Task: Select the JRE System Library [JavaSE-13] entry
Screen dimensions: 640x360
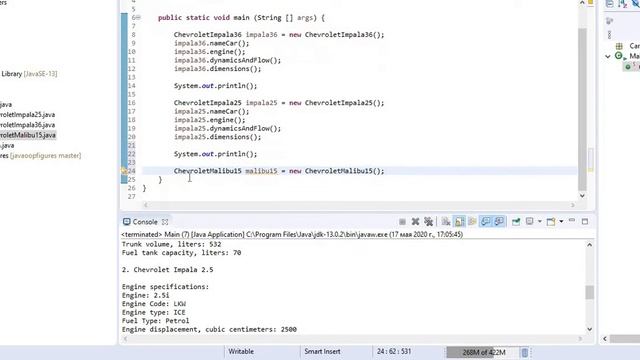Action: pyautogui.click(x=29, y=74)
